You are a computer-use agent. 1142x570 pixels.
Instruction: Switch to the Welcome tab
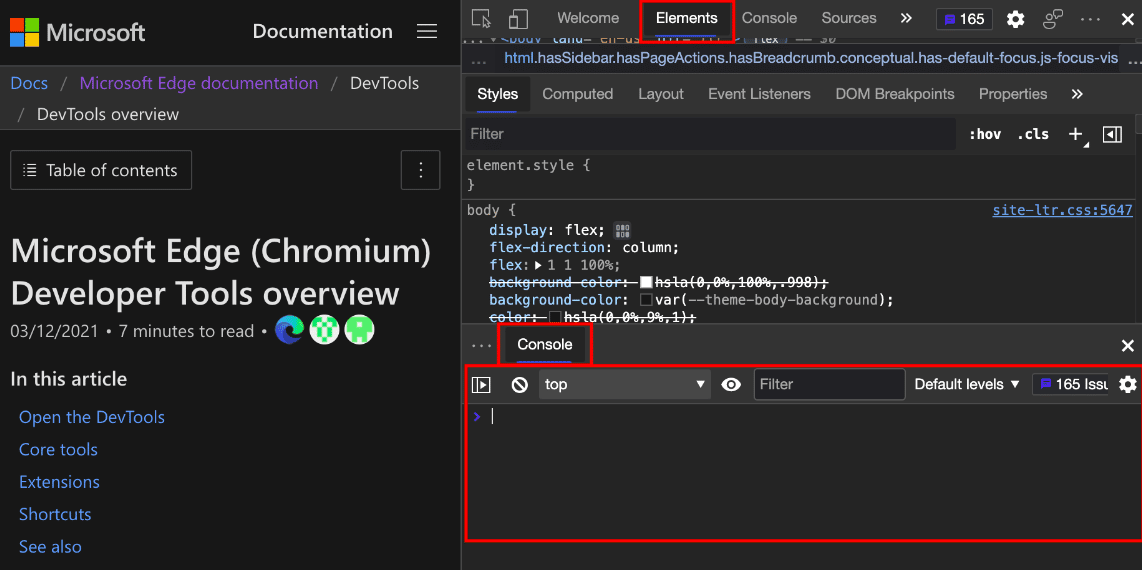[588, 18]
